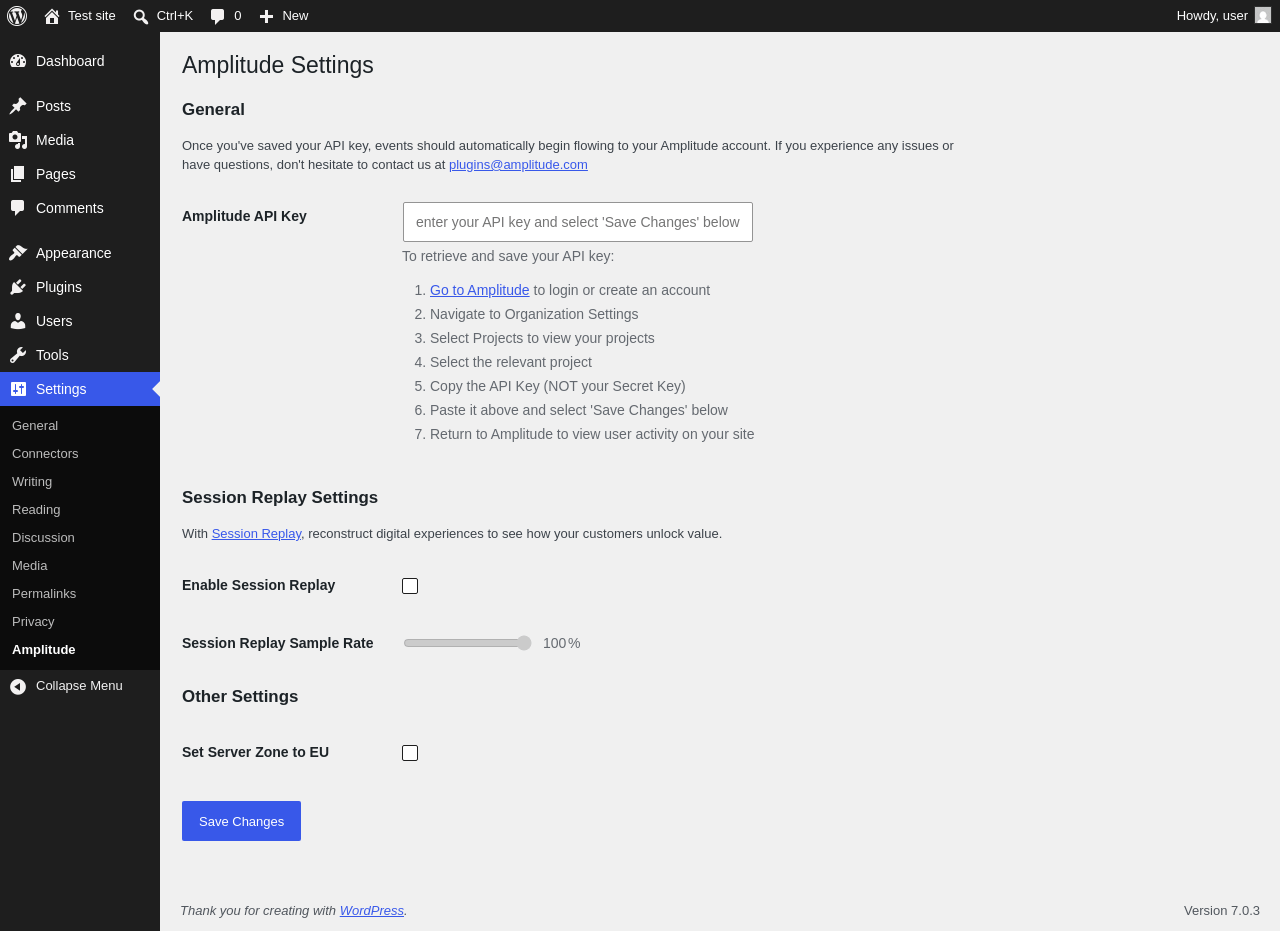
Task: Select the Users menu item
Action: [x=80, y=321]
